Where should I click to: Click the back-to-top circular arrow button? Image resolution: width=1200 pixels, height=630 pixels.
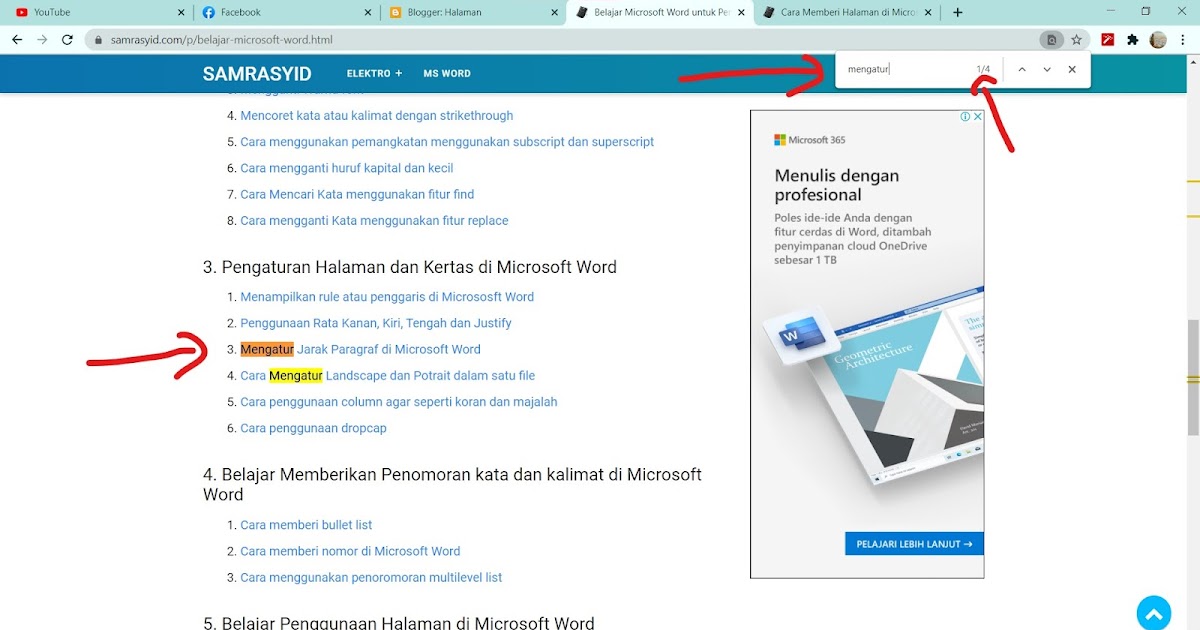[x=1154, y=611]
